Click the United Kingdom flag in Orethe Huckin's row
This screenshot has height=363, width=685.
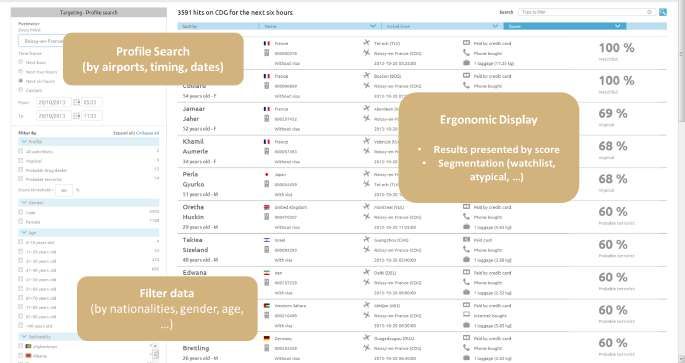(266, 207)
